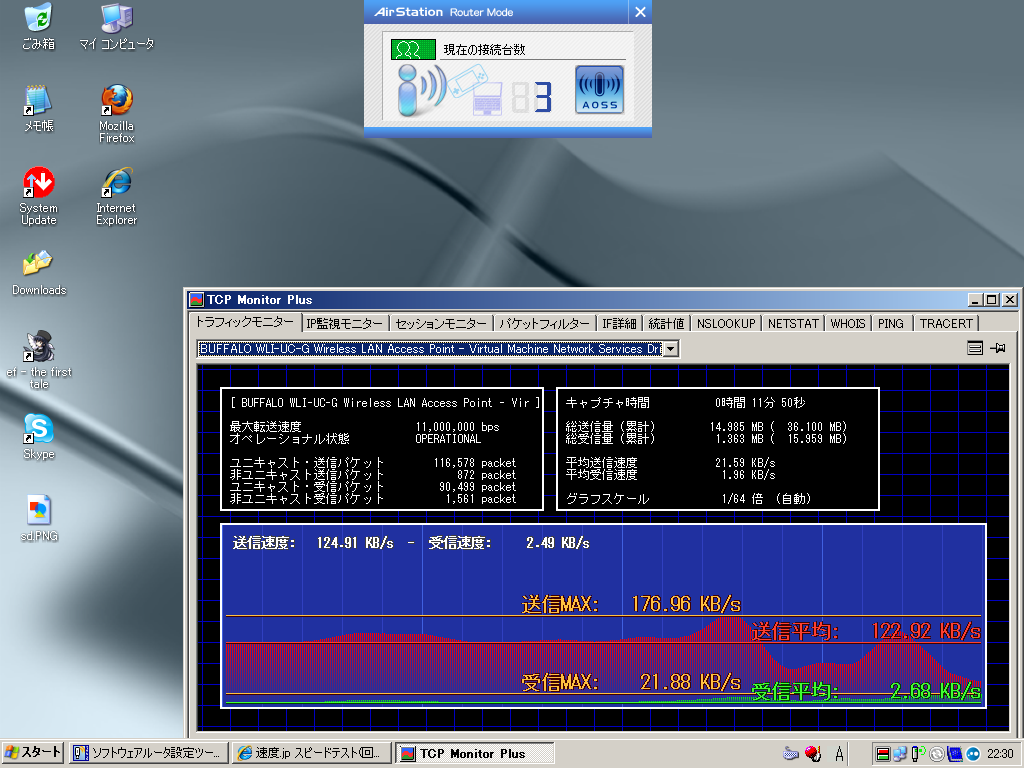Close the AirStation Router Mode window
The height and width of the screenshot is (768, 1024).
click(640, 12)
